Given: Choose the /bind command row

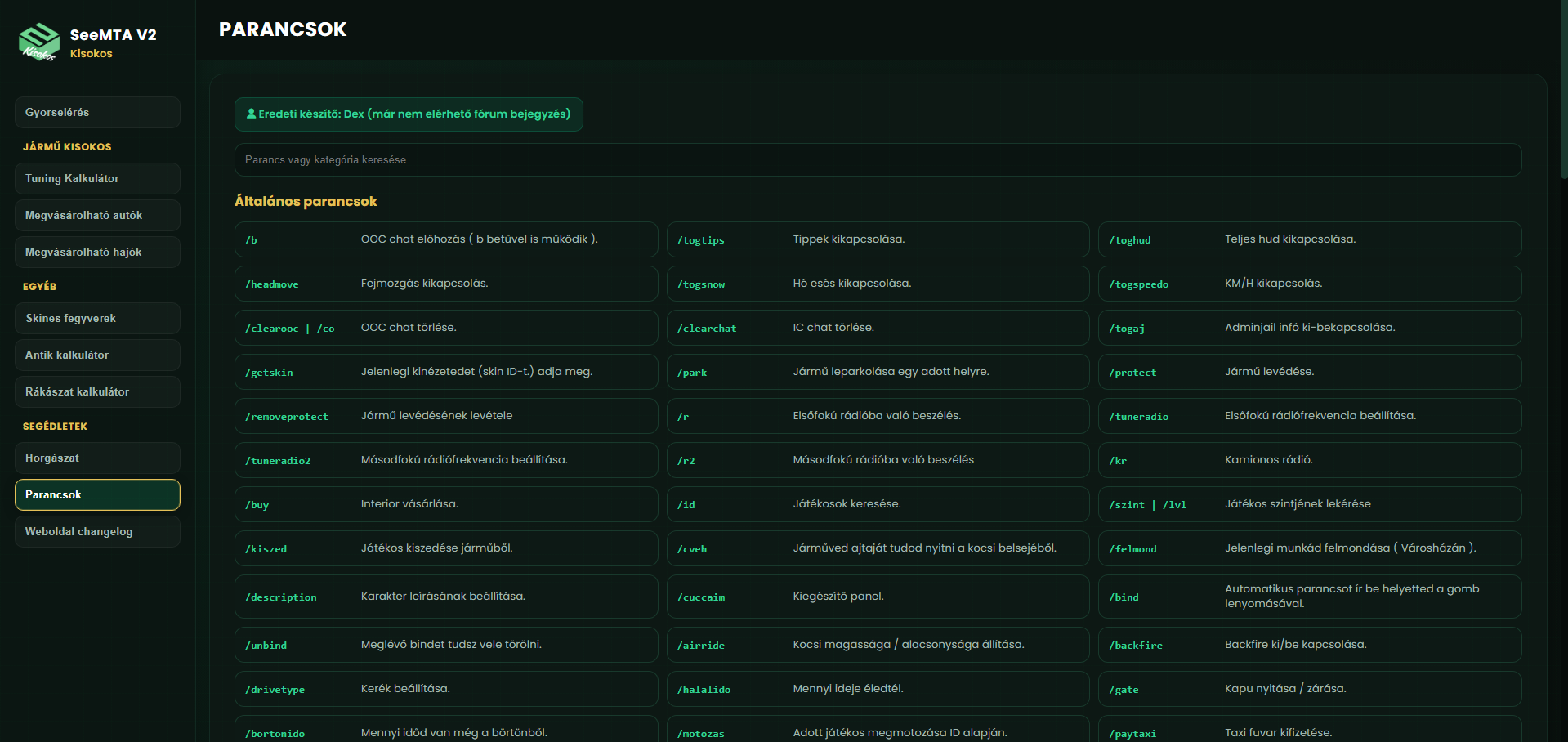Looking at the screenshot, I should (1310, 597).
